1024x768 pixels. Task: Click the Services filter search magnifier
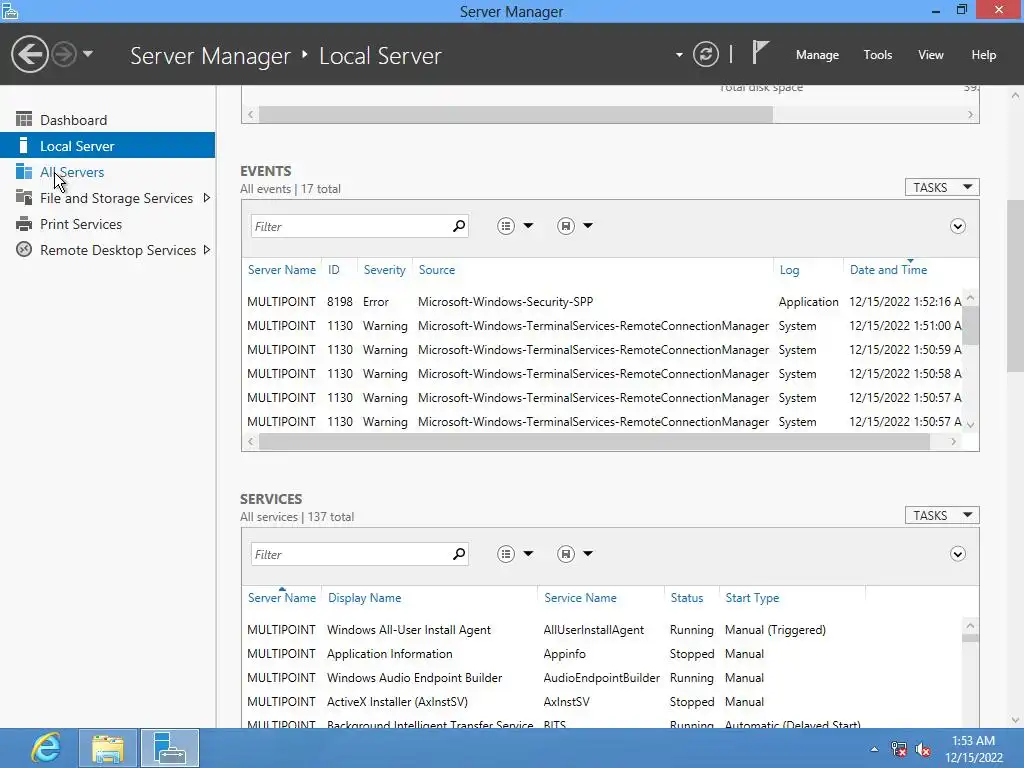(x=459, y=554)
